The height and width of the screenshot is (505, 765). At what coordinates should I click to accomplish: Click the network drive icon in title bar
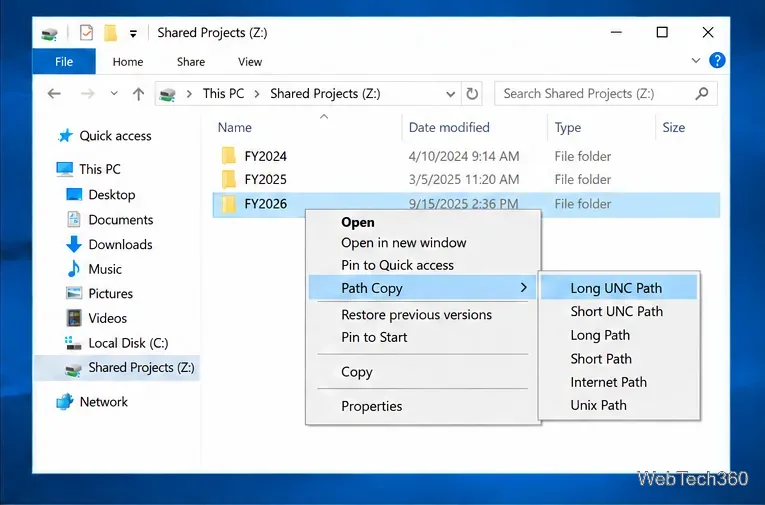tap(49, 34)
